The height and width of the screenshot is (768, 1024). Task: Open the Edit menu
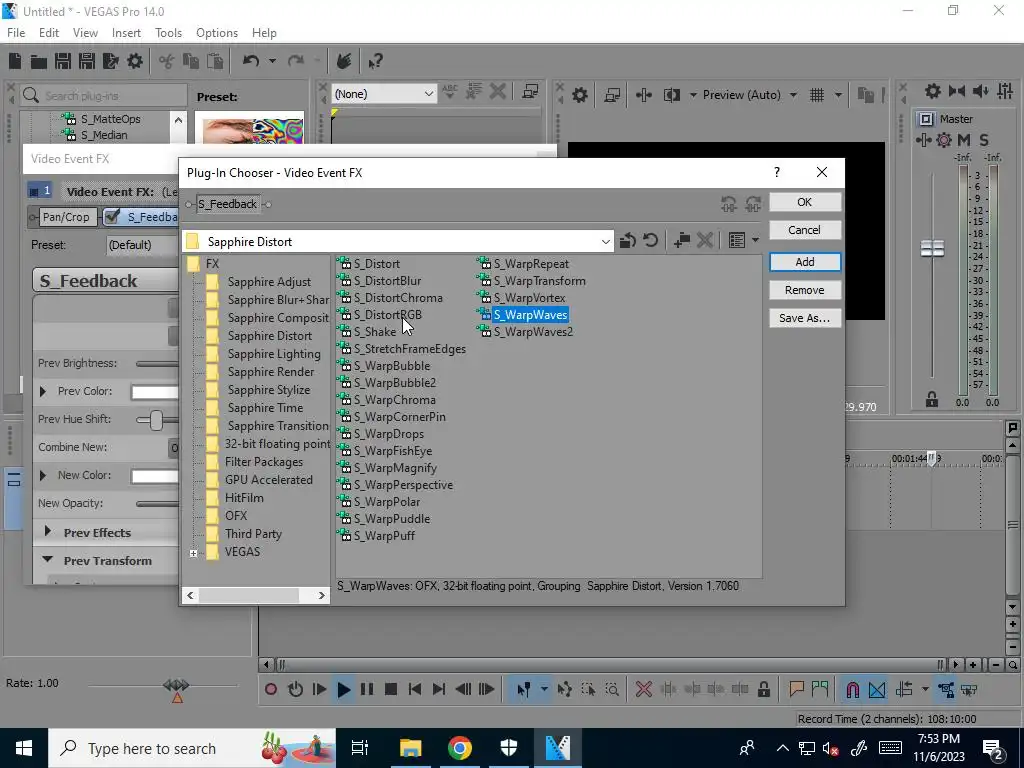click(49, 33)
